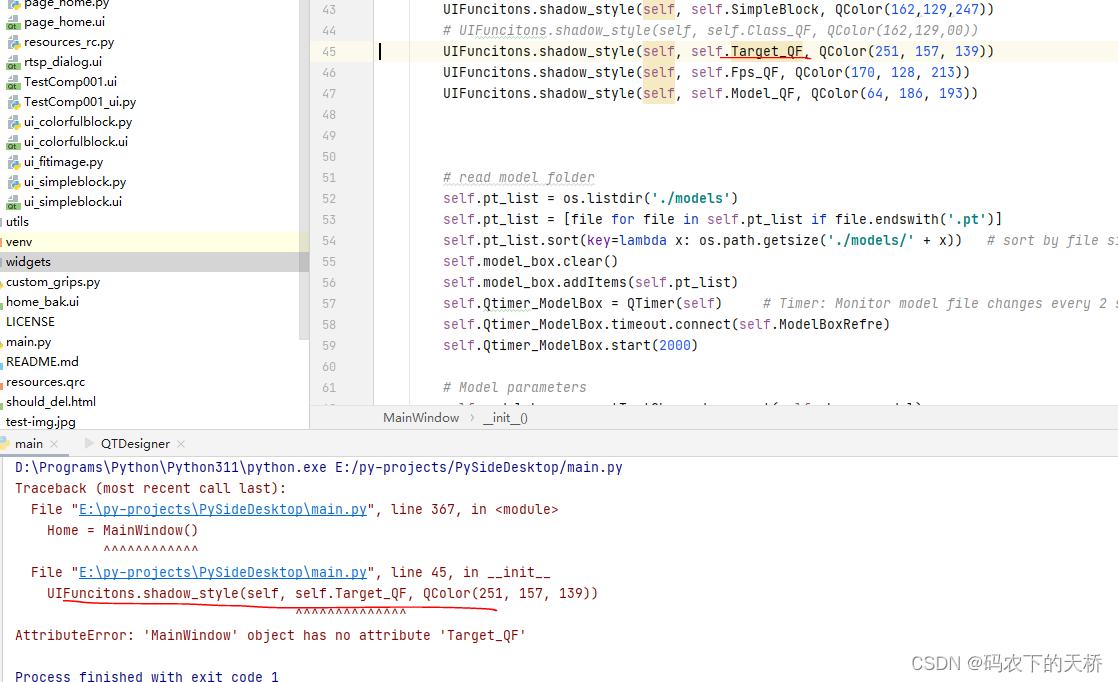Click self.model_box.addItems line
This screenshot has width=1118, height=682.
click(590, 282)
